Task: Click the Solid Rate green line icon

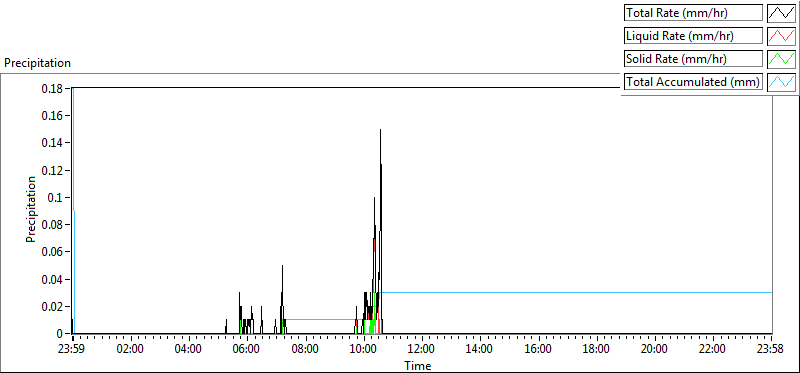Action: tap(781, 59)
